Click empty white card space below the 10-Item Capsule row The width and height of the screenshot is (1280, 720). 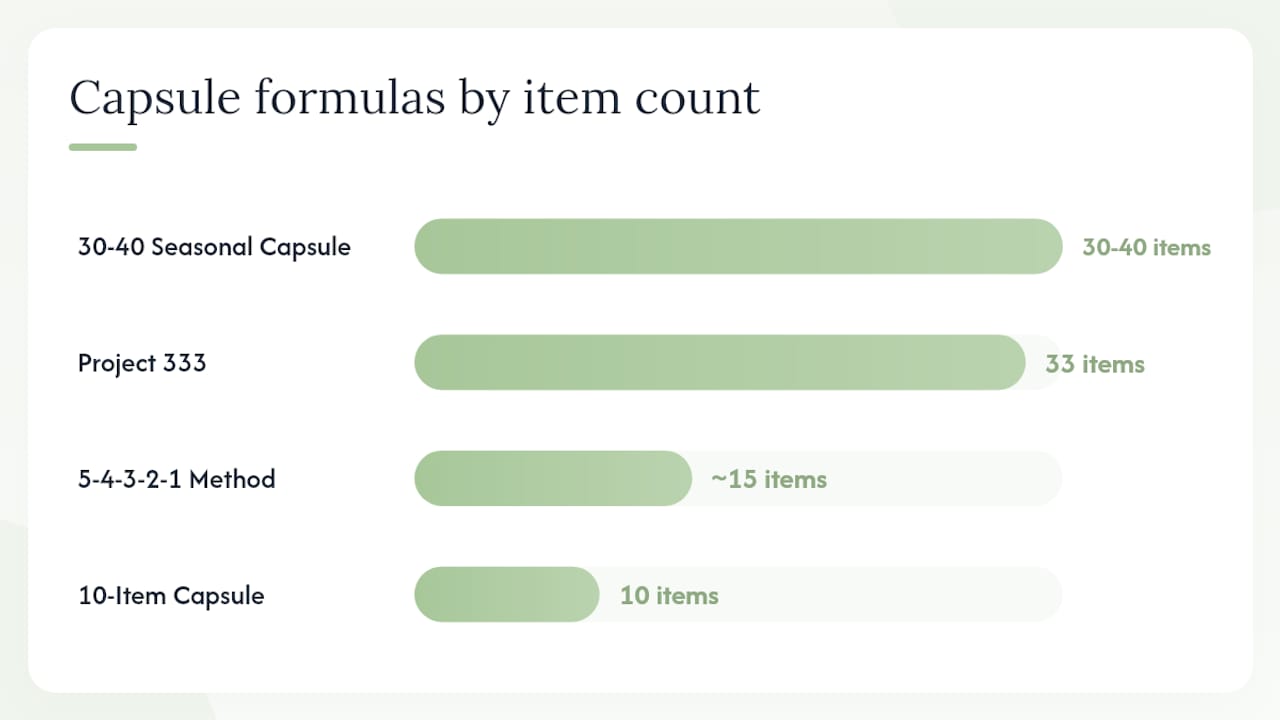pos(640,658)
